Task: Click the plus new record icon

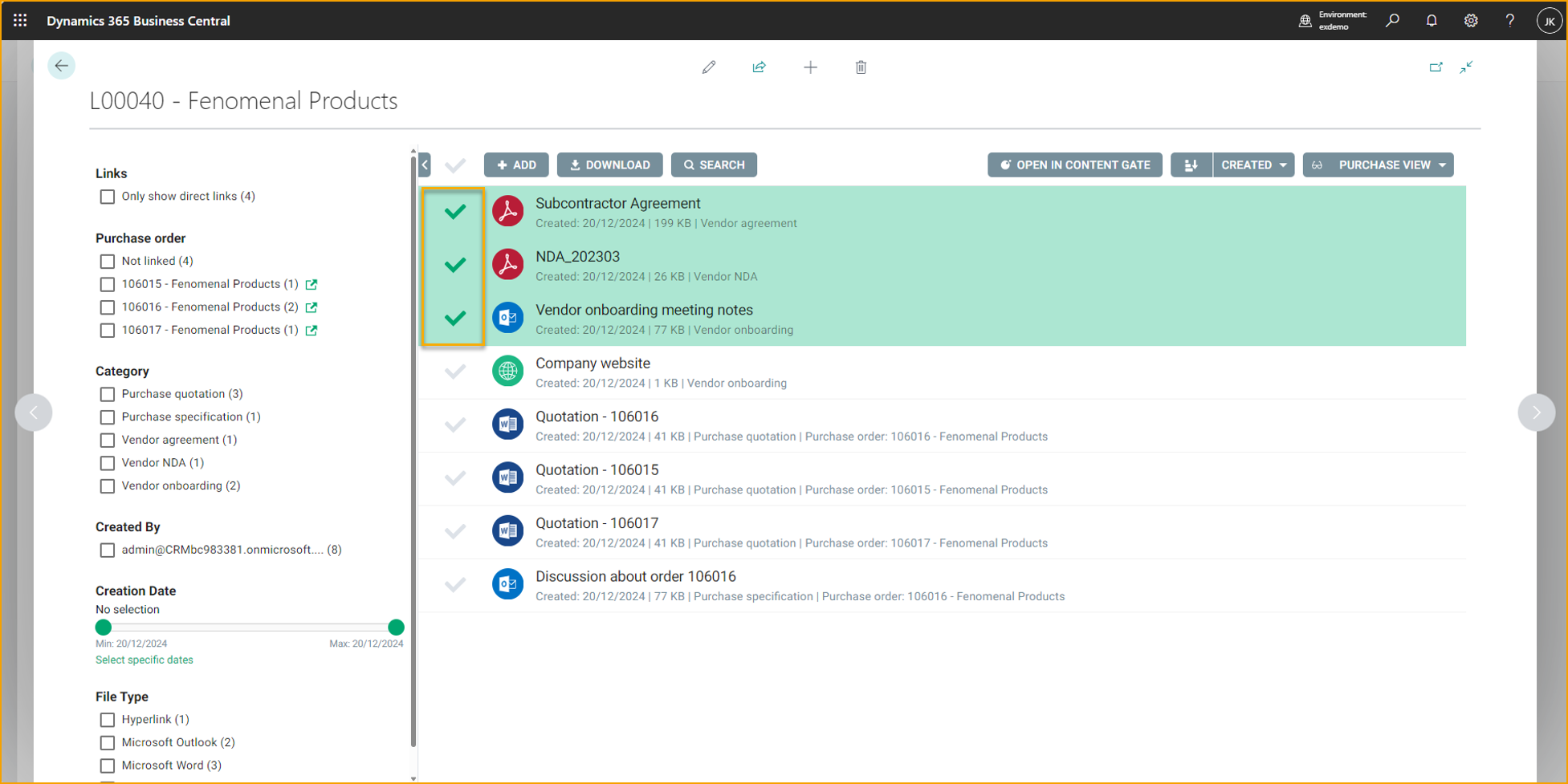Action: (810, 67)
